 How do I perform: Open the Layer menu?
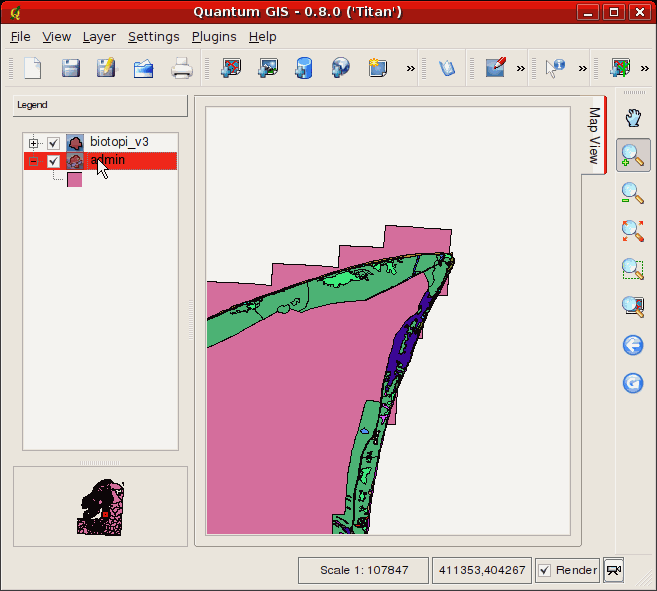[99, 37]
